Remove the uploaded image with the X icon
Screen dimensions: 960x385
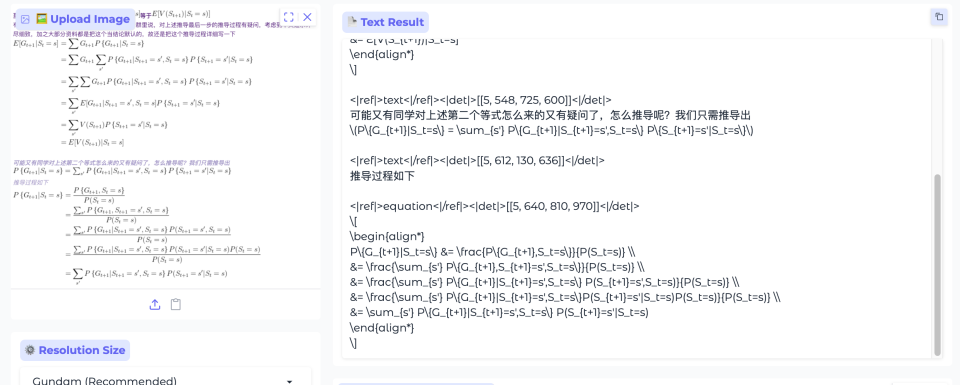point(307,17)
